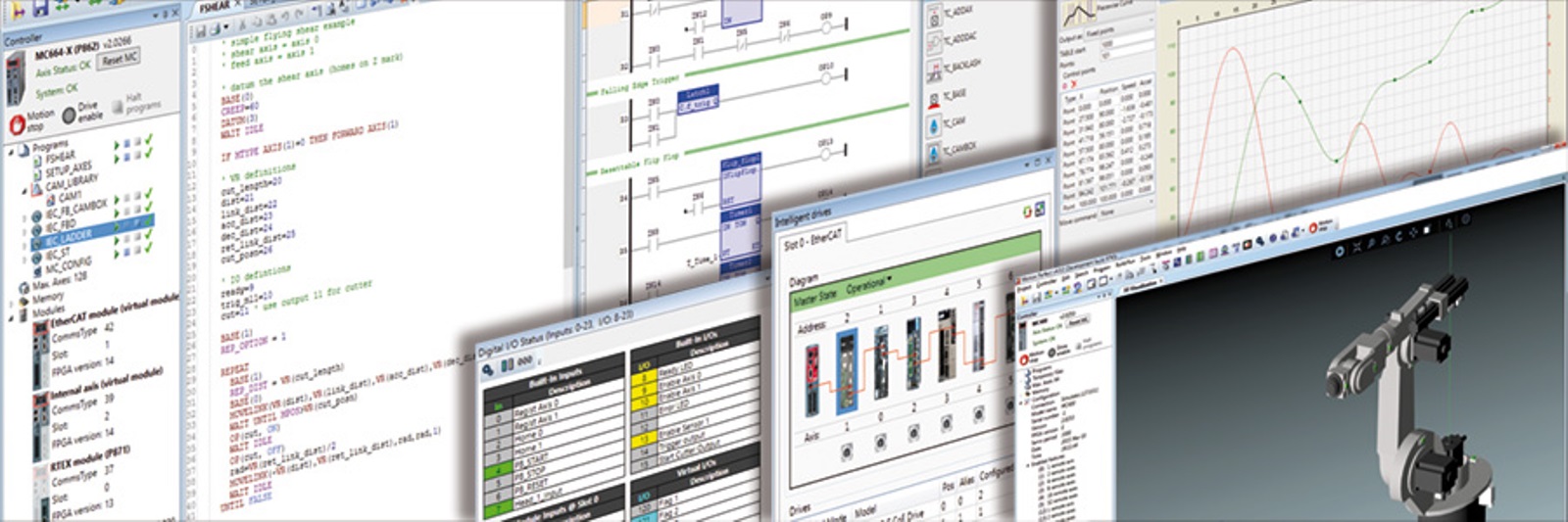
Task: Select RTEX module (P871) entry
Action: pos(90,458)
